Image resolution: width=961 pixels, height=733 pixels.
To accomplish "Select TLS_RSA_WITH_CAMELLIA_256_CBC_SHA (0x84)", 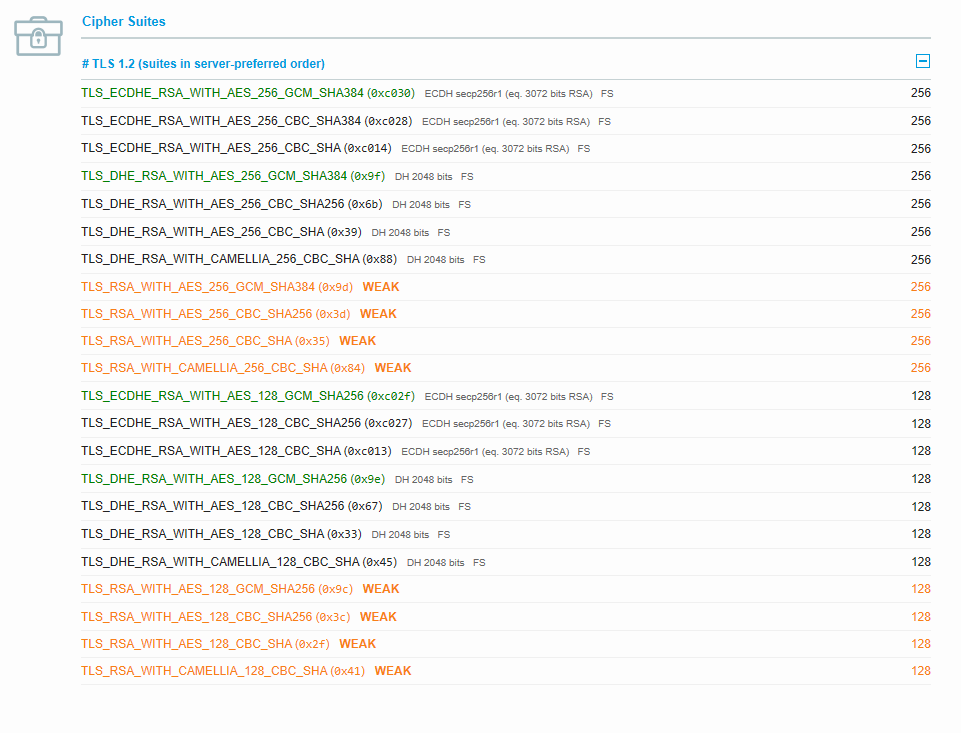I will pos(223,368).
